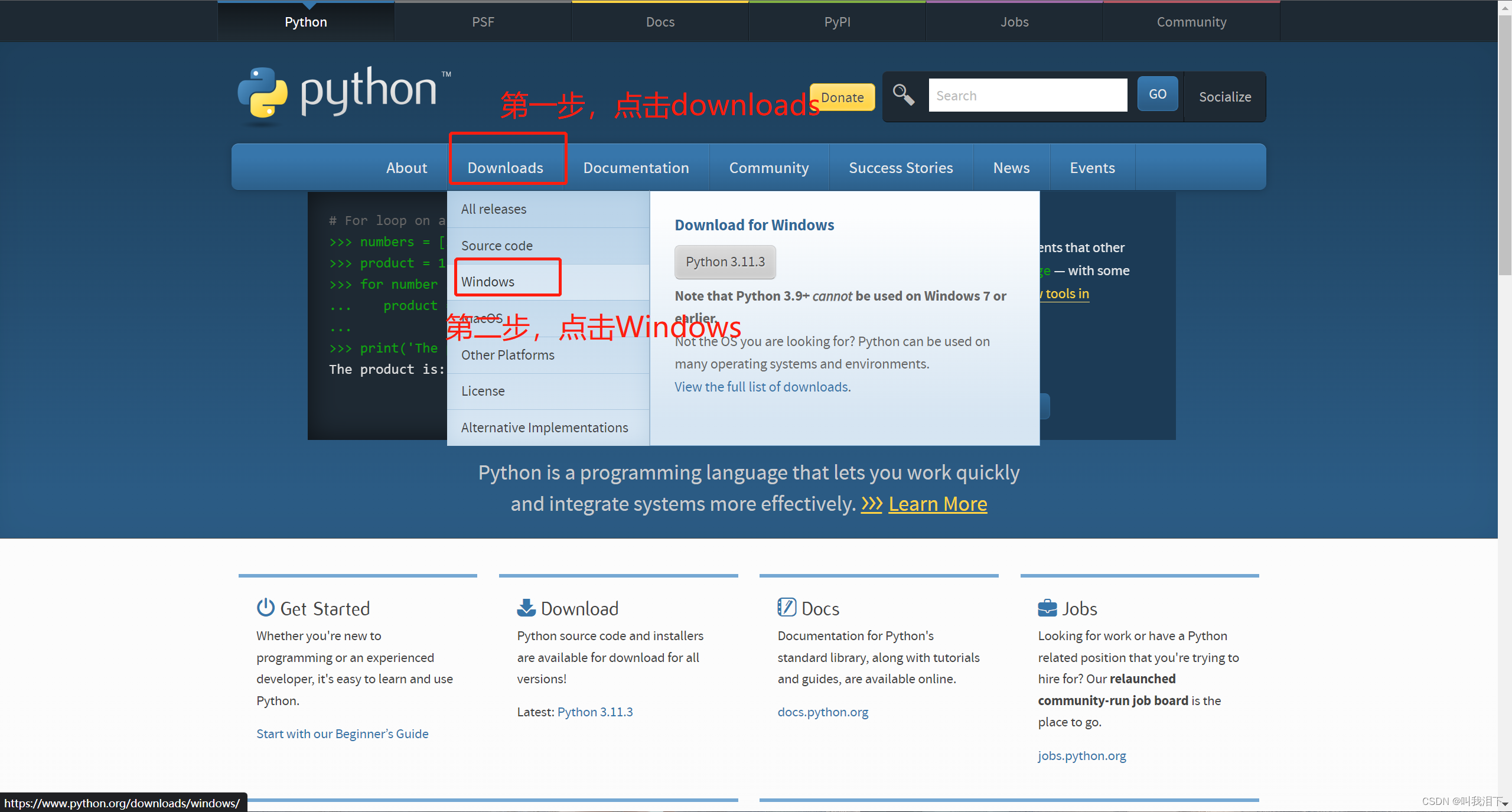This screenshot has width=1512, height=812.
Task: Click the Get Started power icon
Action: (x=265, y=607)
